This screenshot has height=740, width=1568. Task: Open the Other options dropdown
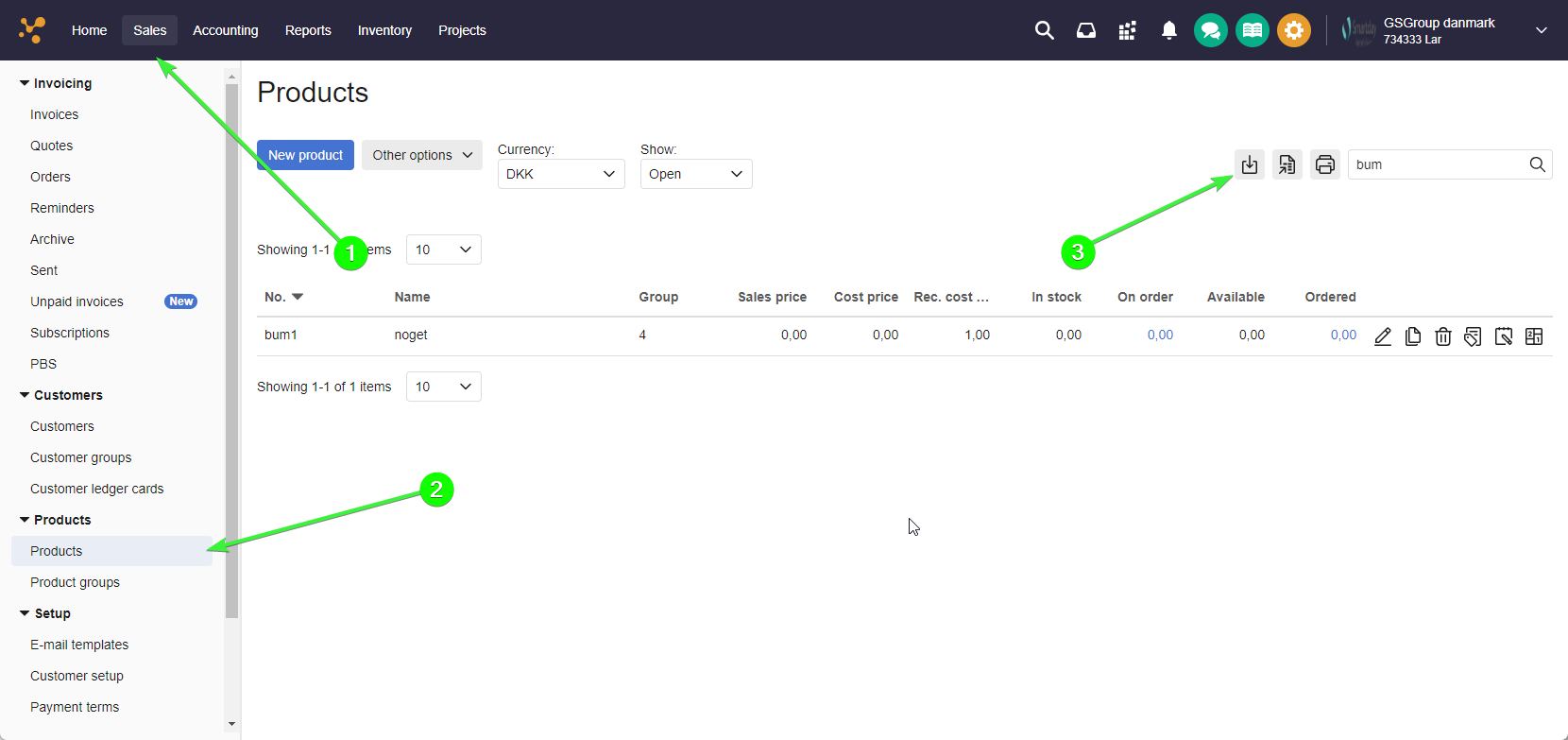click(x=422, y=155)
